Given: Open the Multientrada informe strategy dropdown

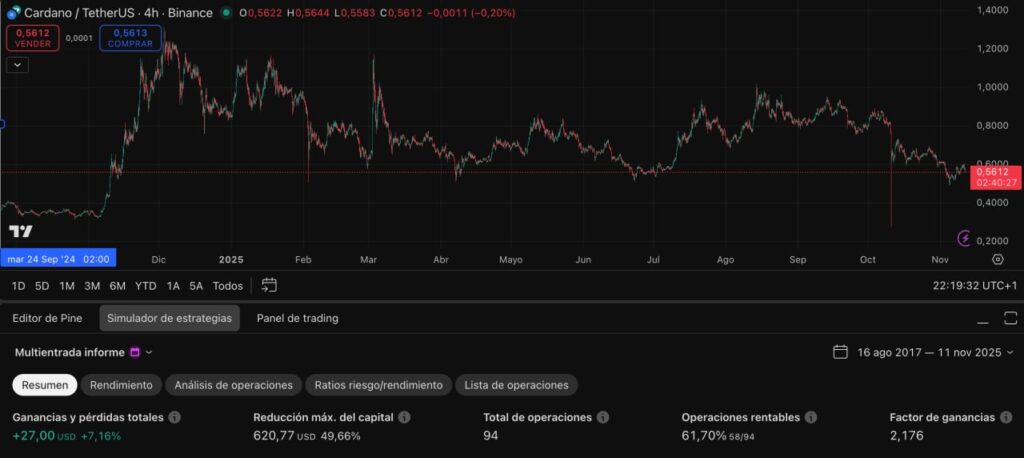Looking at the screenshot, I should 84,352.
